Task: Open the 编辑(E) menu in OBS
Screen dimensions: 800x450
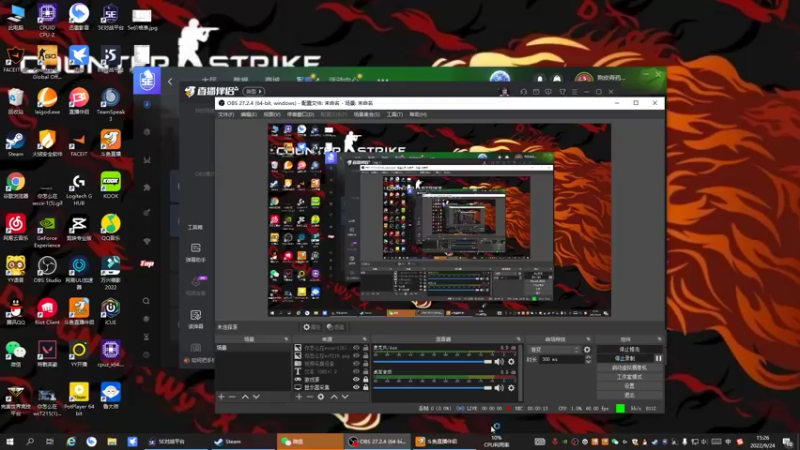Action: [x=248, y=115]
